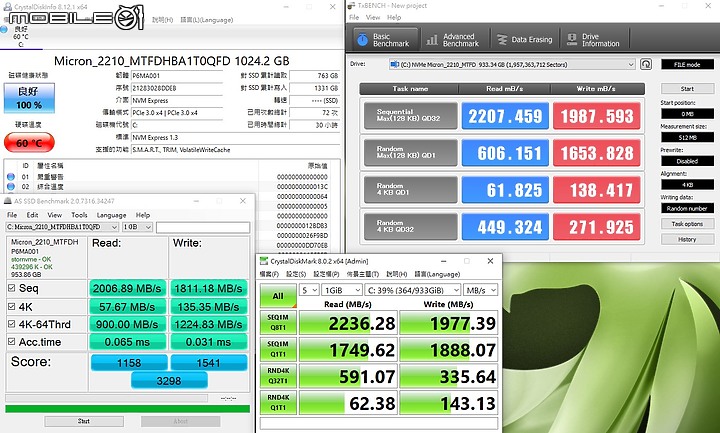This screenshot has height=433, width=720.
Task: Open AS SSD drive dropdown Micron_2210
Action: [x=62, y=227]
